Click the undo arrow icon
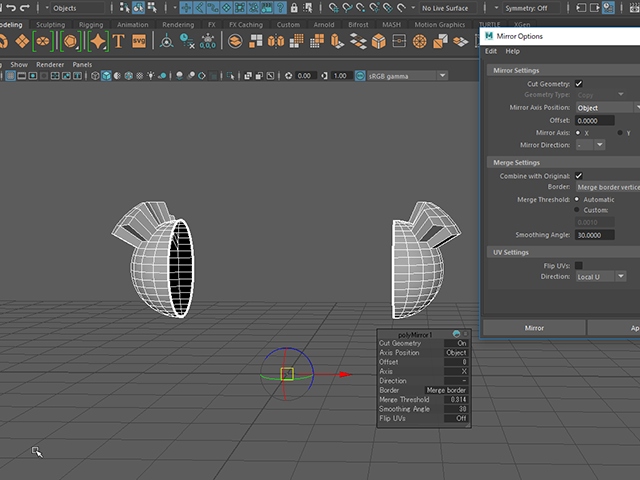The height and width of the screenshot is (480, 640). coord(11,8)
